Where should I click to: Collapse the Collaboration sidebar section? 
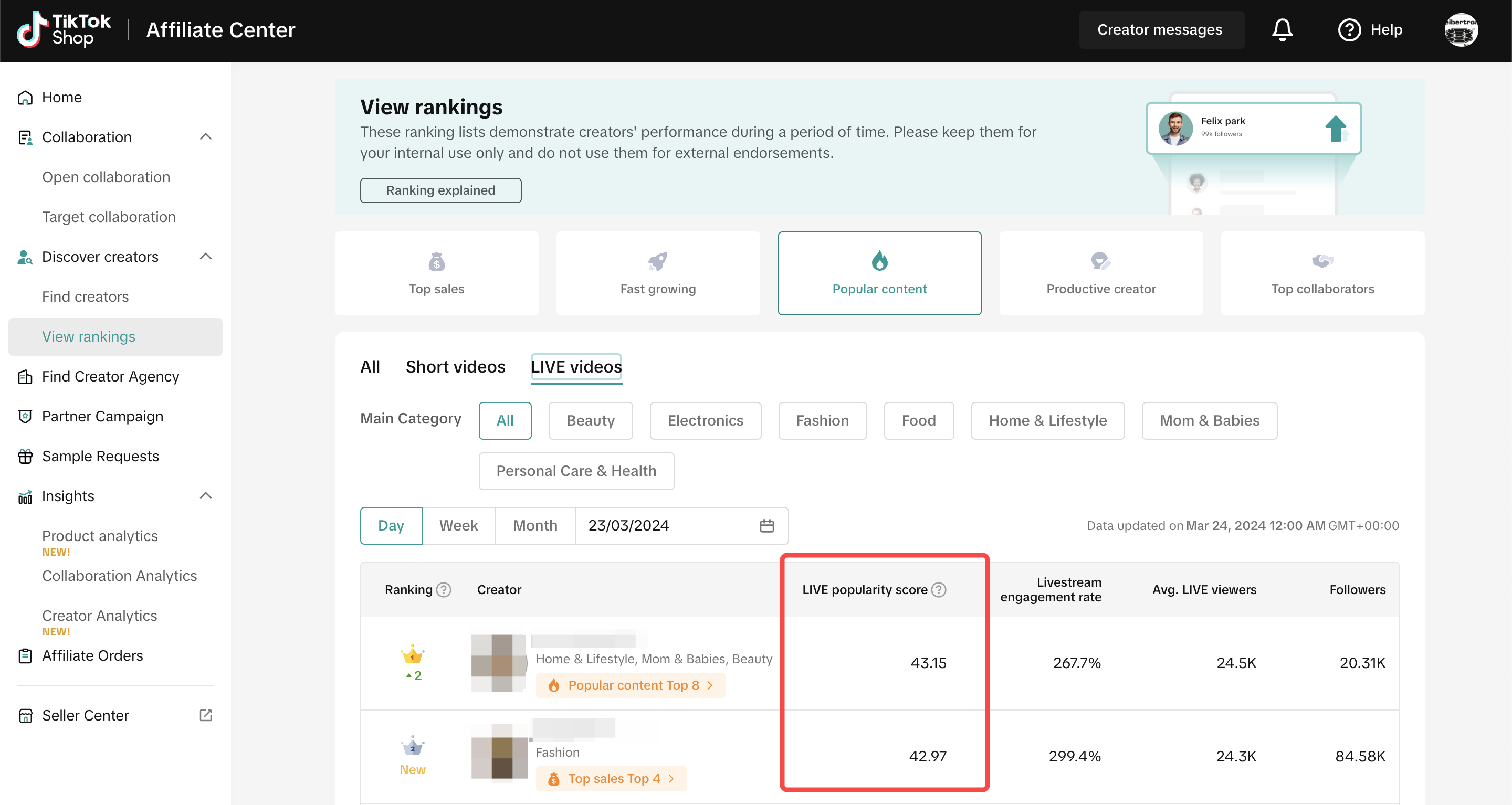(x=205, y=137)
